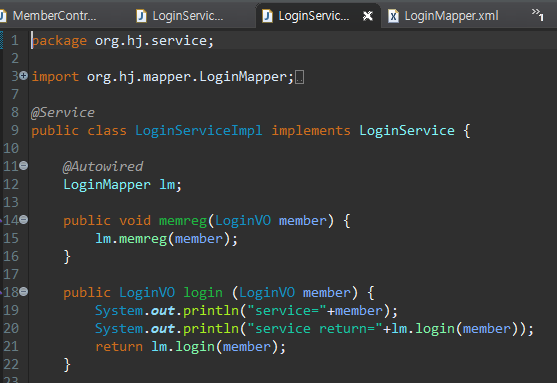Image resolution: width=557 pixels, height=383 pixels.
Task: Click the 'import' keyword on line 3
Action: click(55, 77)
